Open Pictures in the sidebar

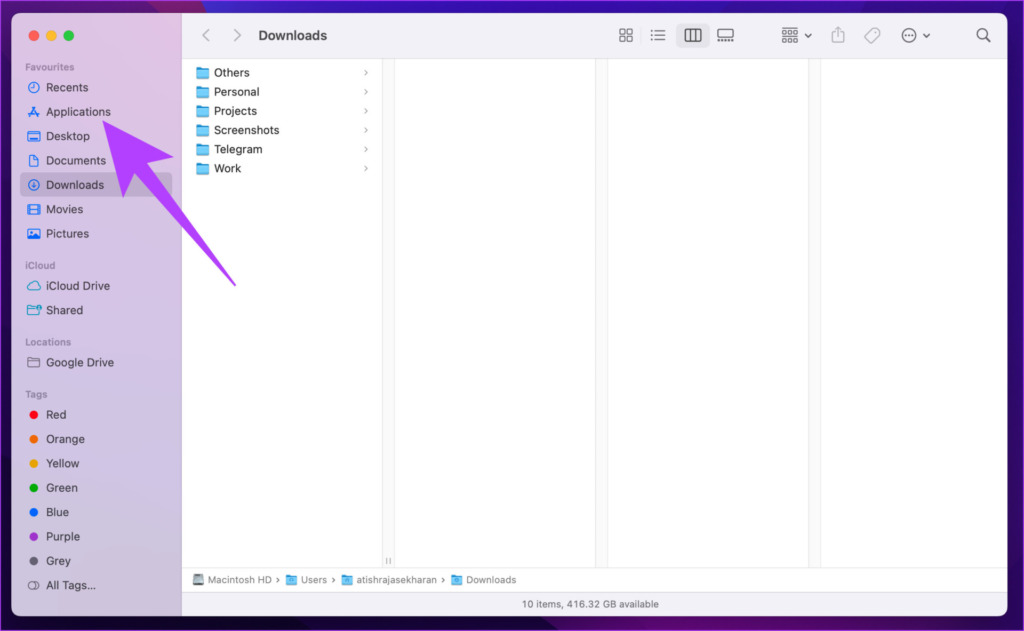point(96,234)
